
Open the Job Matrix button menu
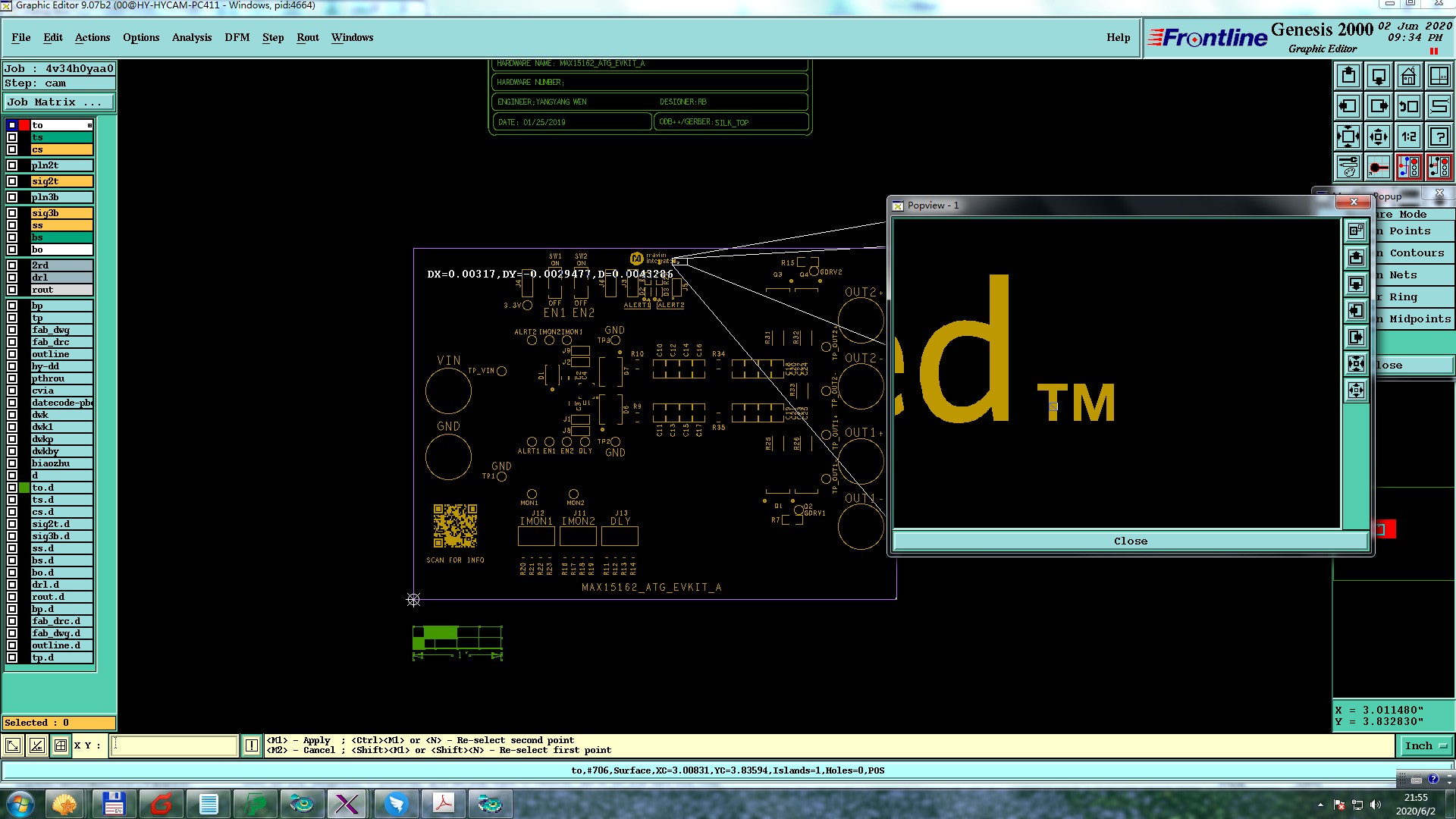tap(59, 102)
